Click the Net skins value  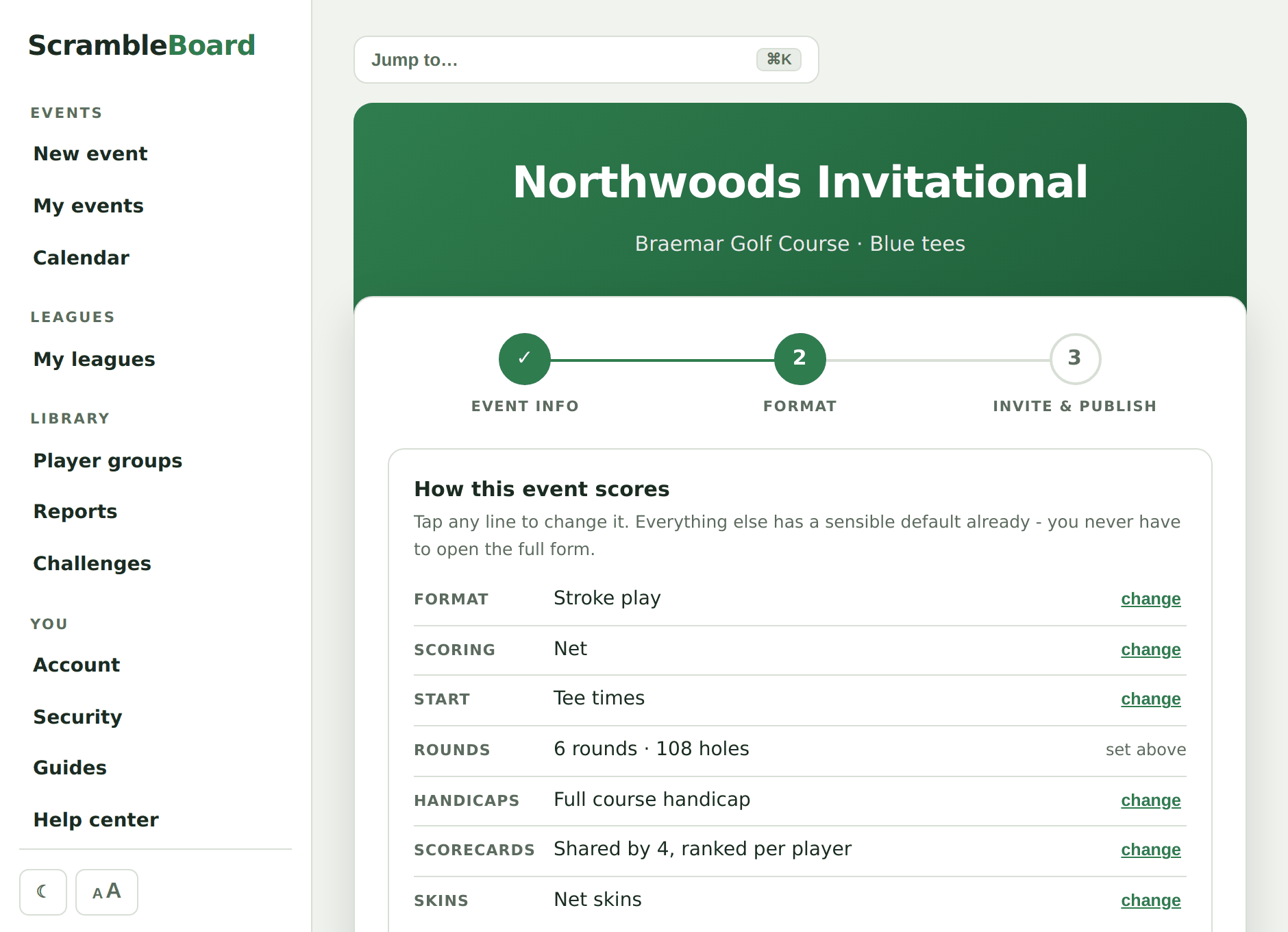(x=597, y=900)
